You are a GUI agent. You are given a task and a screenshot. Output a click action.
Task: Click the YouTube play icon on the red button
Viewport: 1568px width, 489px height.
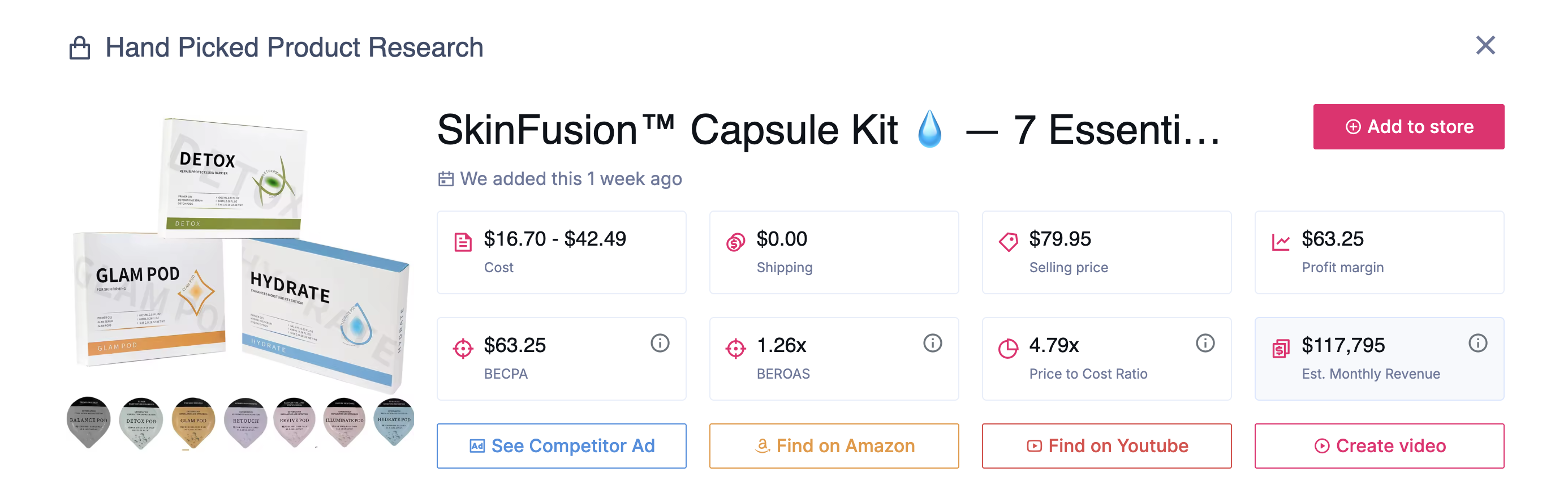point(1035,446)
